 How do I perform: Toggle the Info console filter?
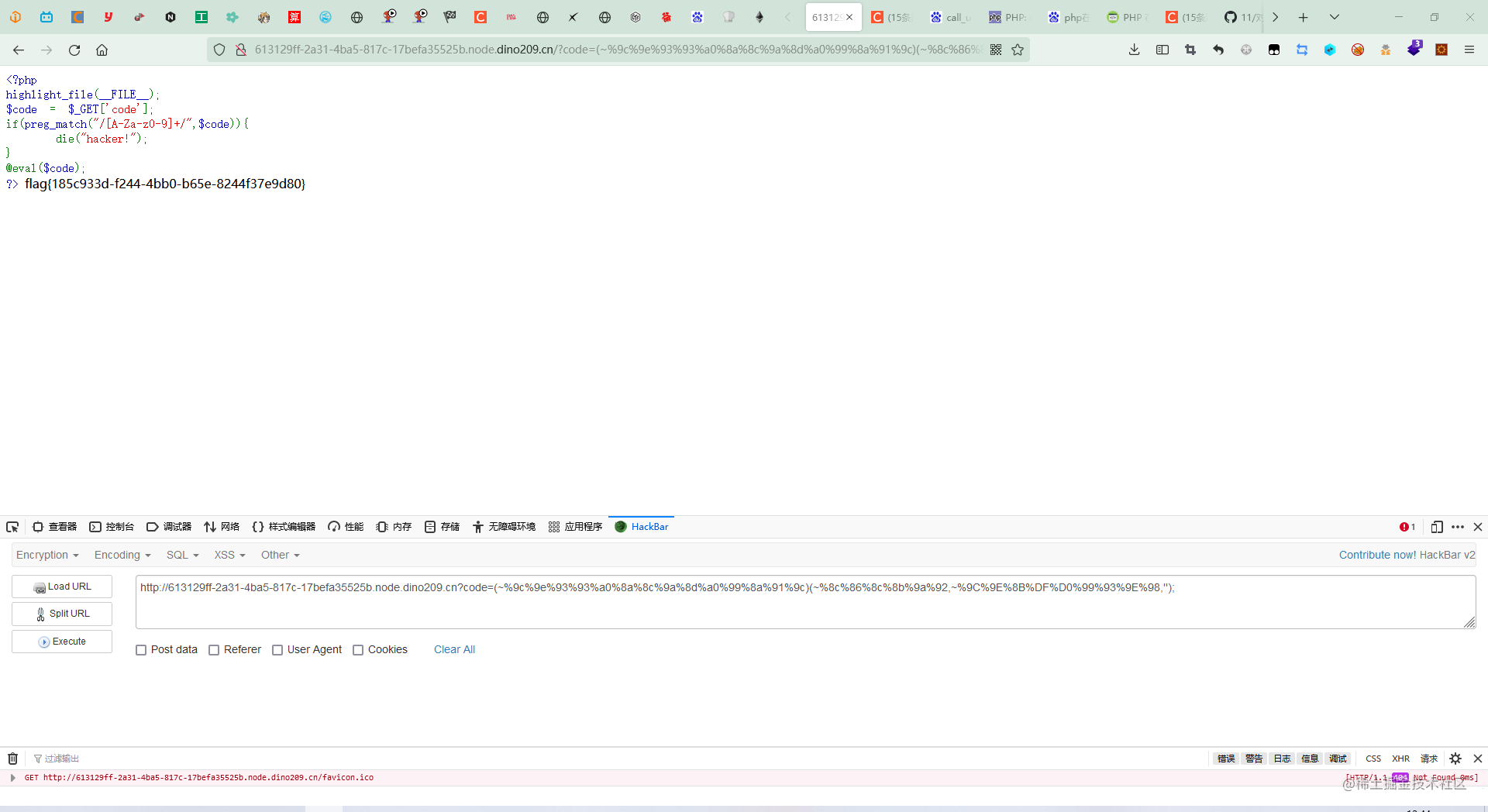1310,759
